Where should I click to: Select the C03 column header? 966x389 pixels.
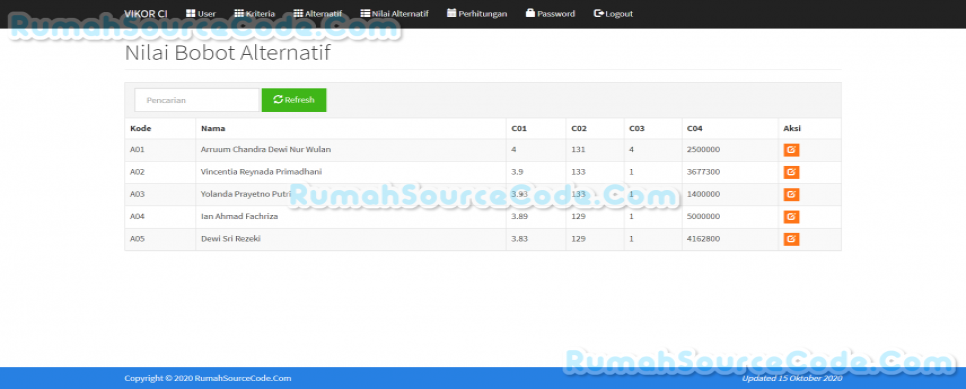[x=637, y=129]
